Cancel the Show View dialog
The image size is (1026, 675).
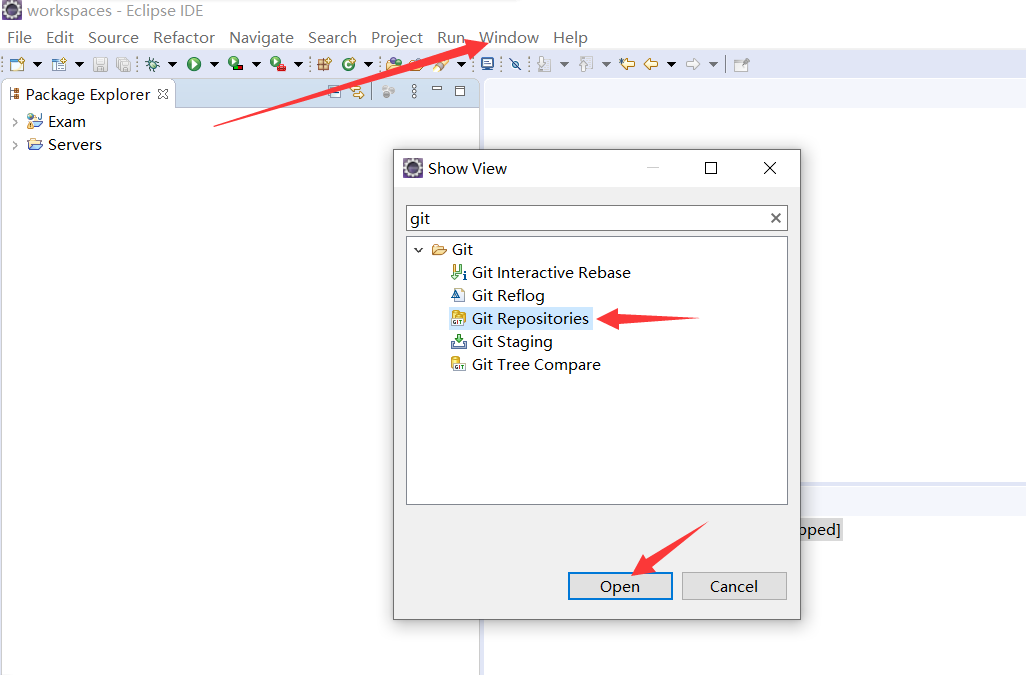point(733,586)
